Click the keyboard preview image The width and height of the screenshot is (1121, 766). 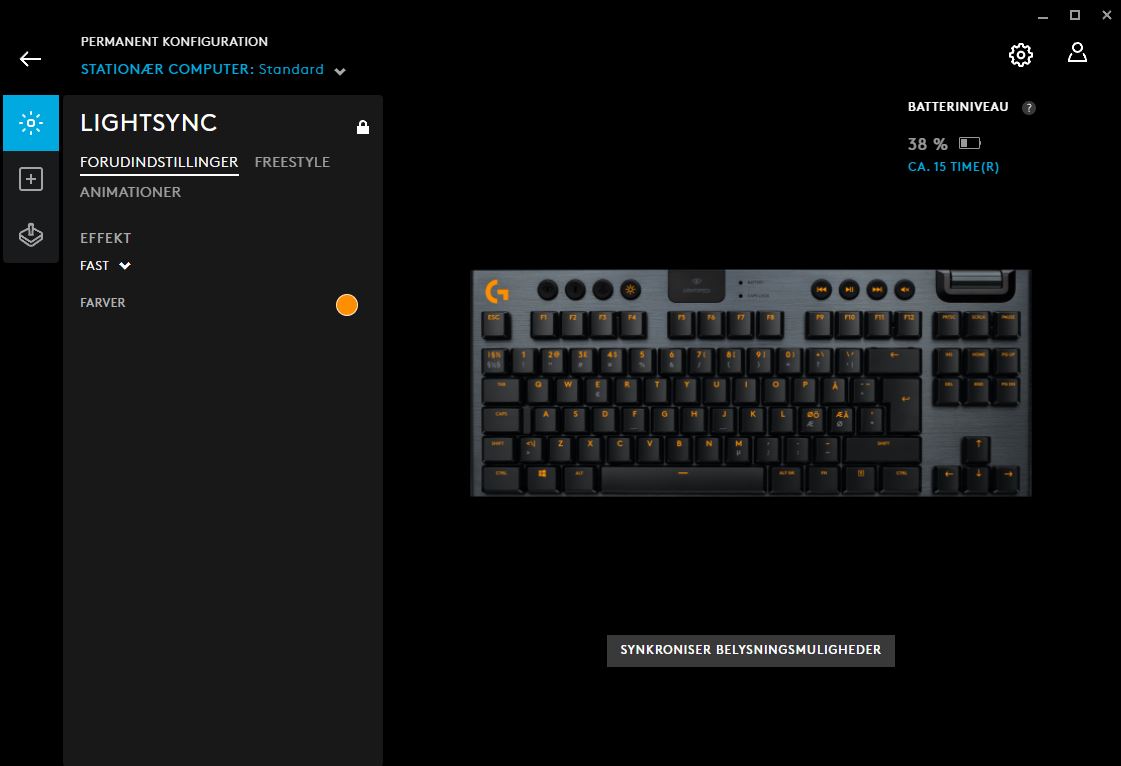[751, 383]
